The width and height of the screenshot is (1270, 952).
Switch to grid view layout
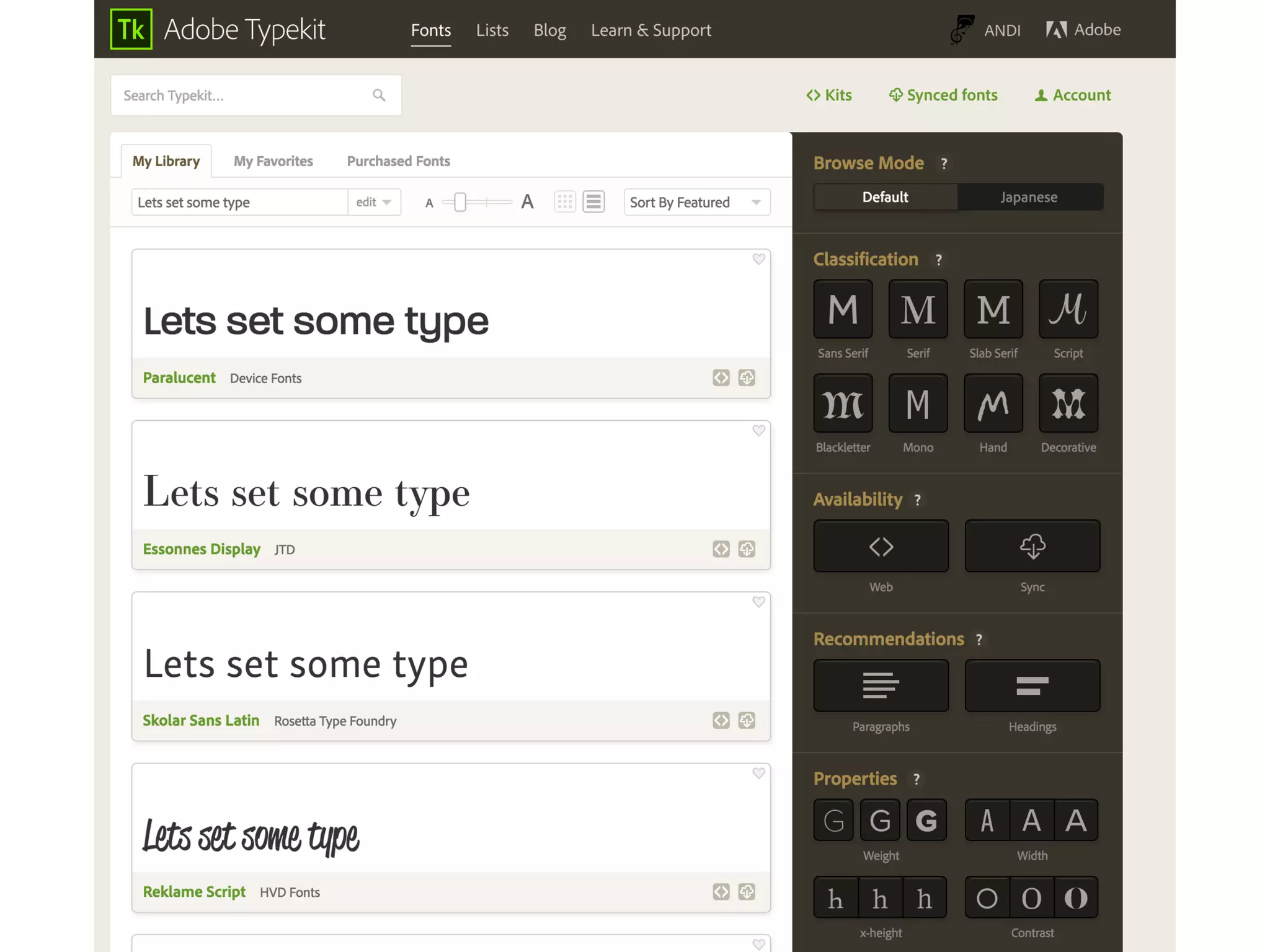[x=565, y=202]
